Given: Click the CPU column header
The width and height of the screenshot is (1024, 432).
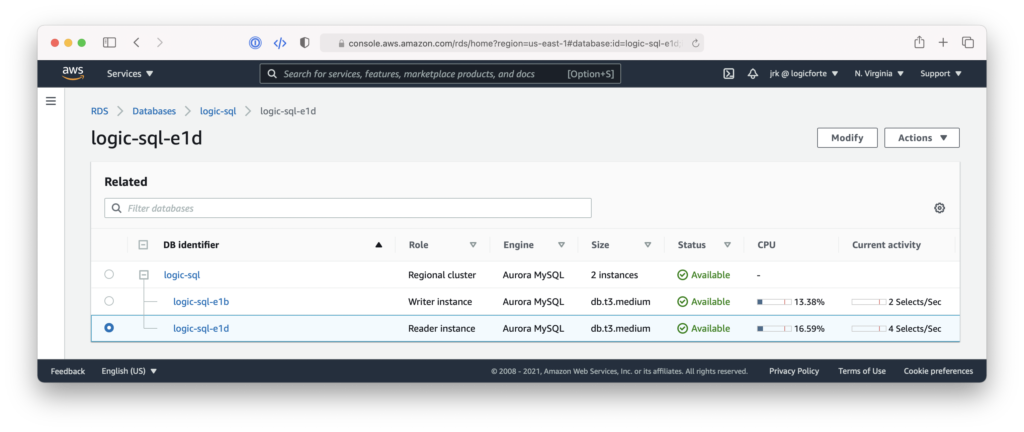Looking at the screenshot, I should [767, 245].
